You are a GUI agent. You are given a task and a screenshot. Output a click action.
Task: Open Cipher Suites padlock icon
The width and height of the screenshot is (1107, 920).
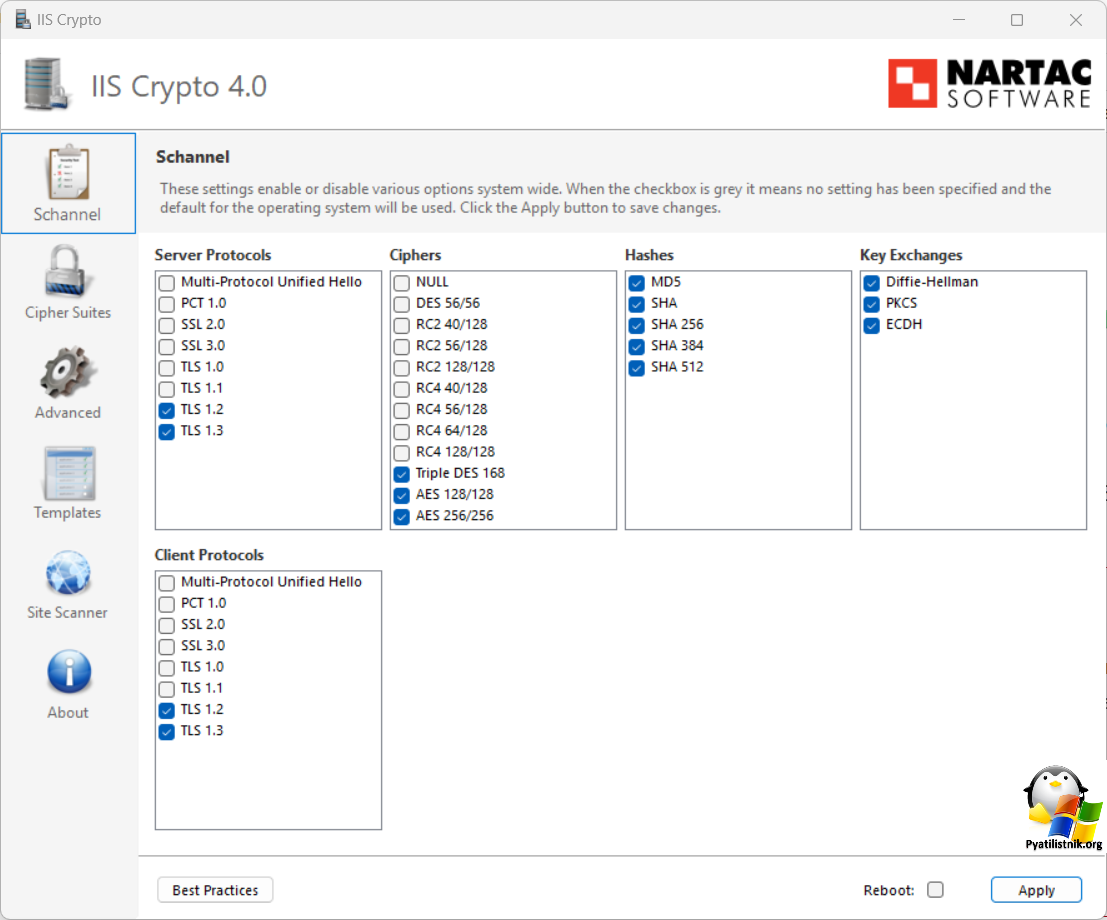[x=67, y=272]
